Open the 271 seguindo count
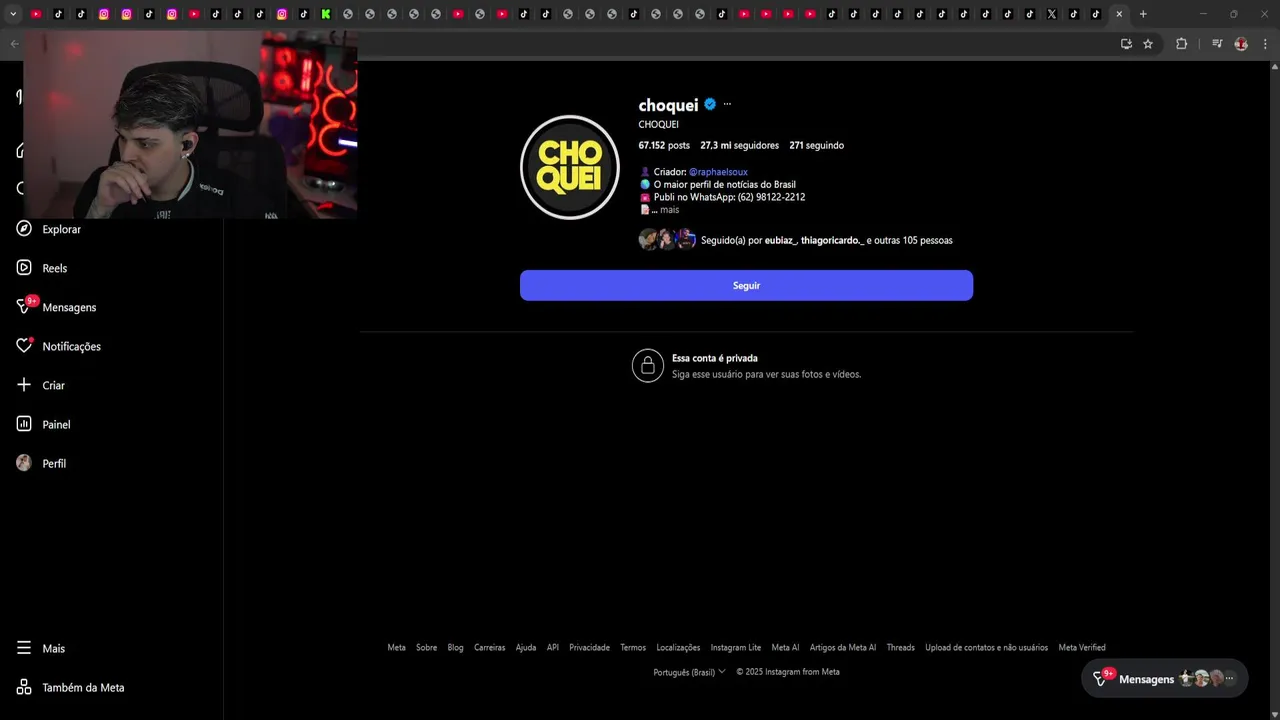Viewport: 1280px width, 720px height. point(816,145)
